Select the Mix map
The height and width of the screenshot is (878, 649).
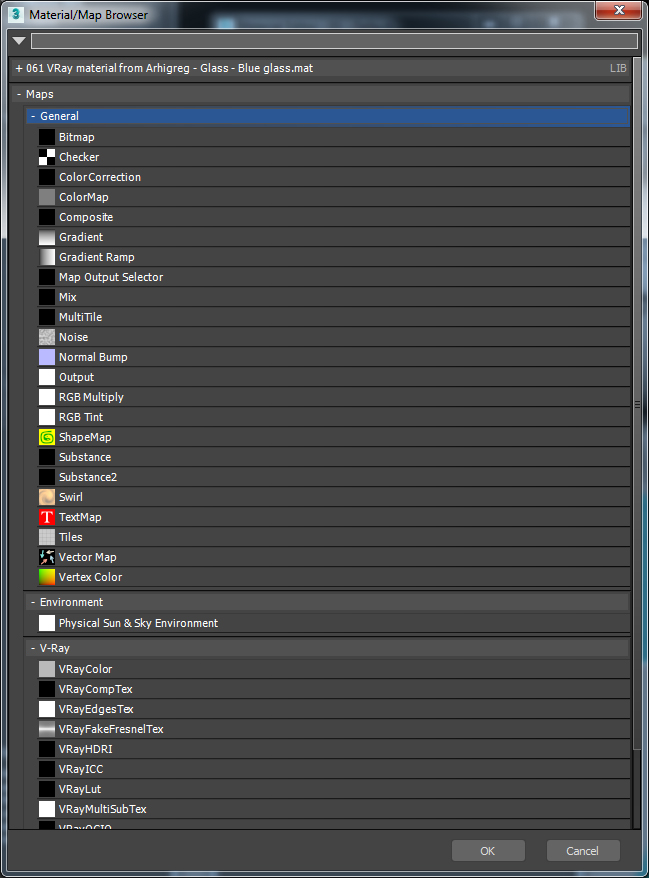coord(334,297)
